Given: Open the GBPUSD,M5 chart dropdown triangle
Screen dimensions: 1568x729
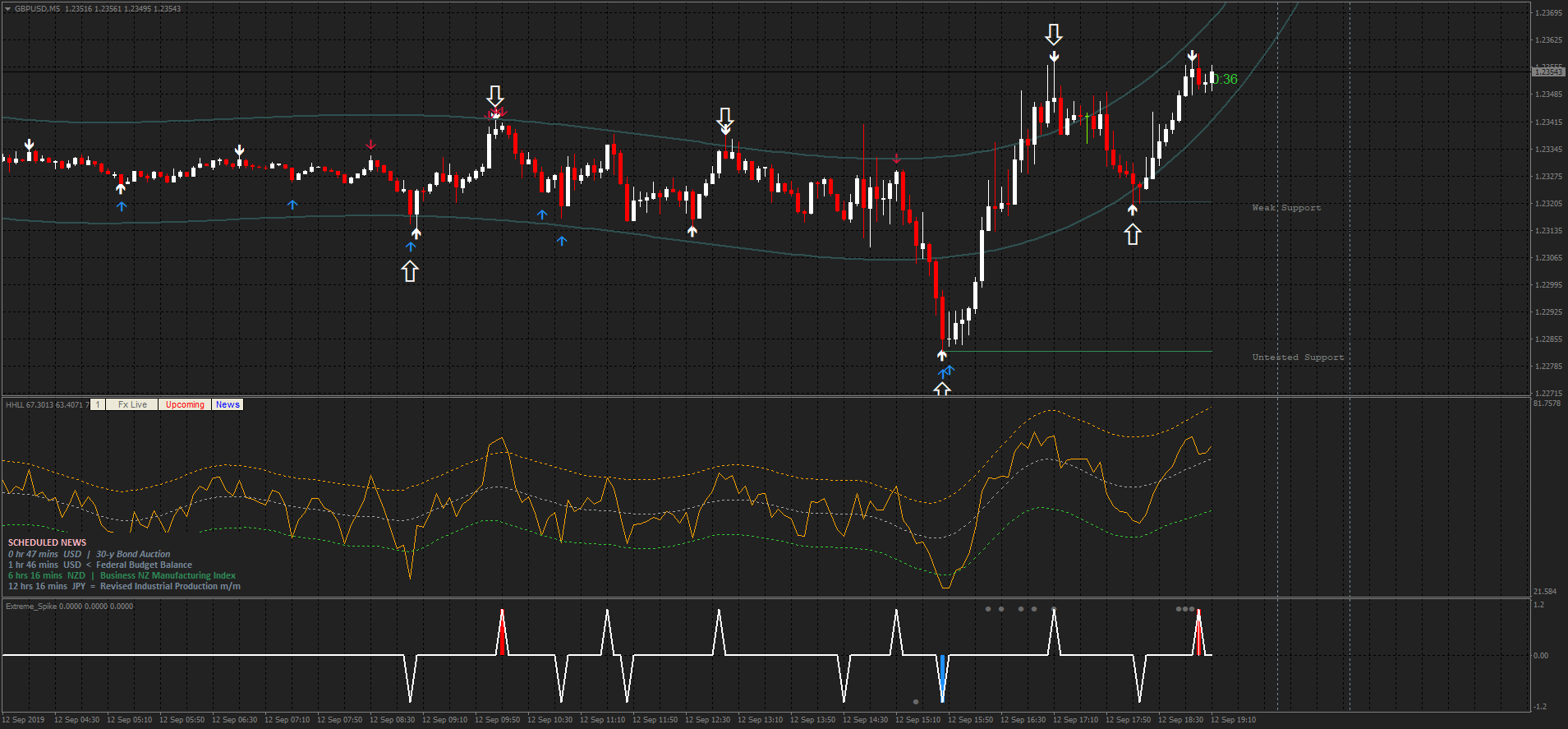Looking at the screenshot, I should tap(7, 8).
